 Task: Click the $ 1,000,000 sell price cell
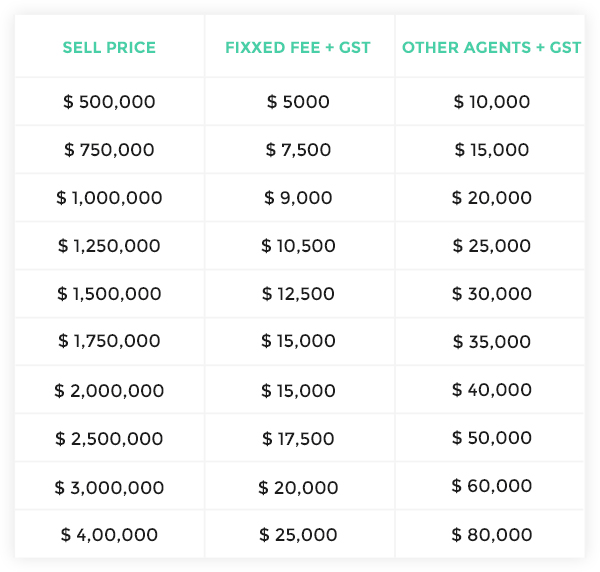109,198
